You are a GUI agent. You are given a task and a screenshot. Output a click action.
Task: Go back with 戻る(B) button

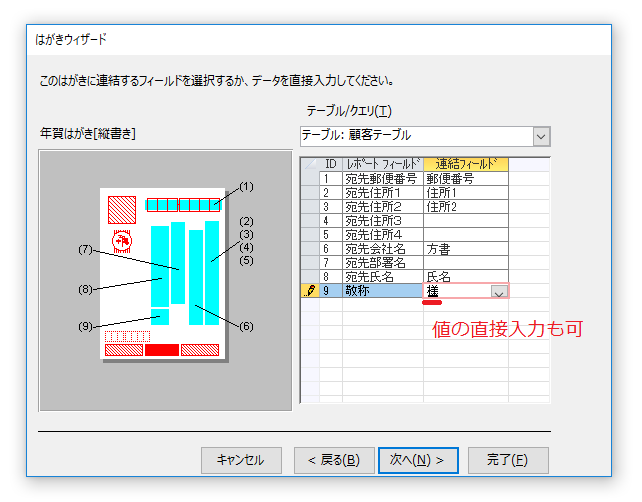point(334,460)
